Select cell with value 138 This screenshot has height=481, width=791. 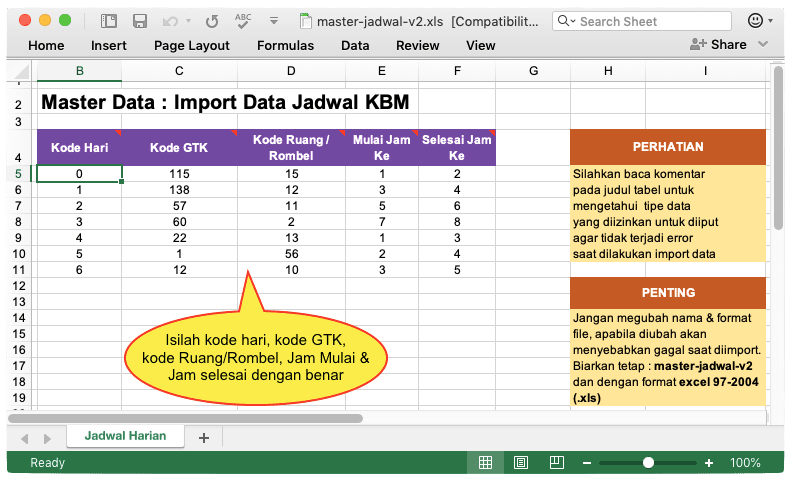coord(179,190)
